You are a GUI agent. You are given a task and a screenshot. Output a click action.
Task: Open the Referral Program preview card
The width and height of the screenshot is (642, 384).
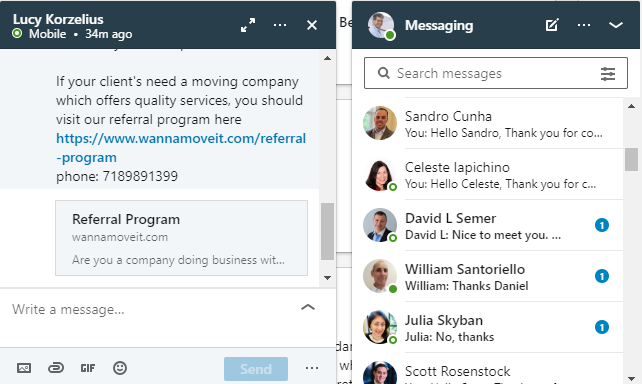[x=181, y=238]
